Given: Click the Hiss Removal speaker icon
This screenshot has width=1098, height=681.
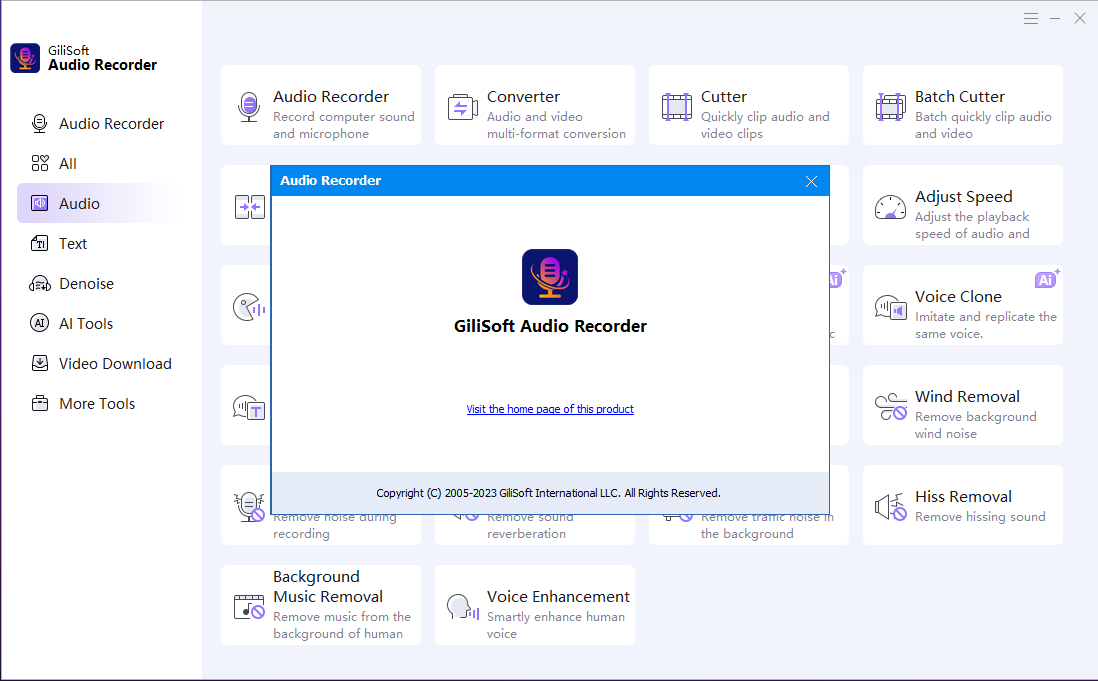Looking at the screenshot, I should pyautogui.click(x=890, y=507).
